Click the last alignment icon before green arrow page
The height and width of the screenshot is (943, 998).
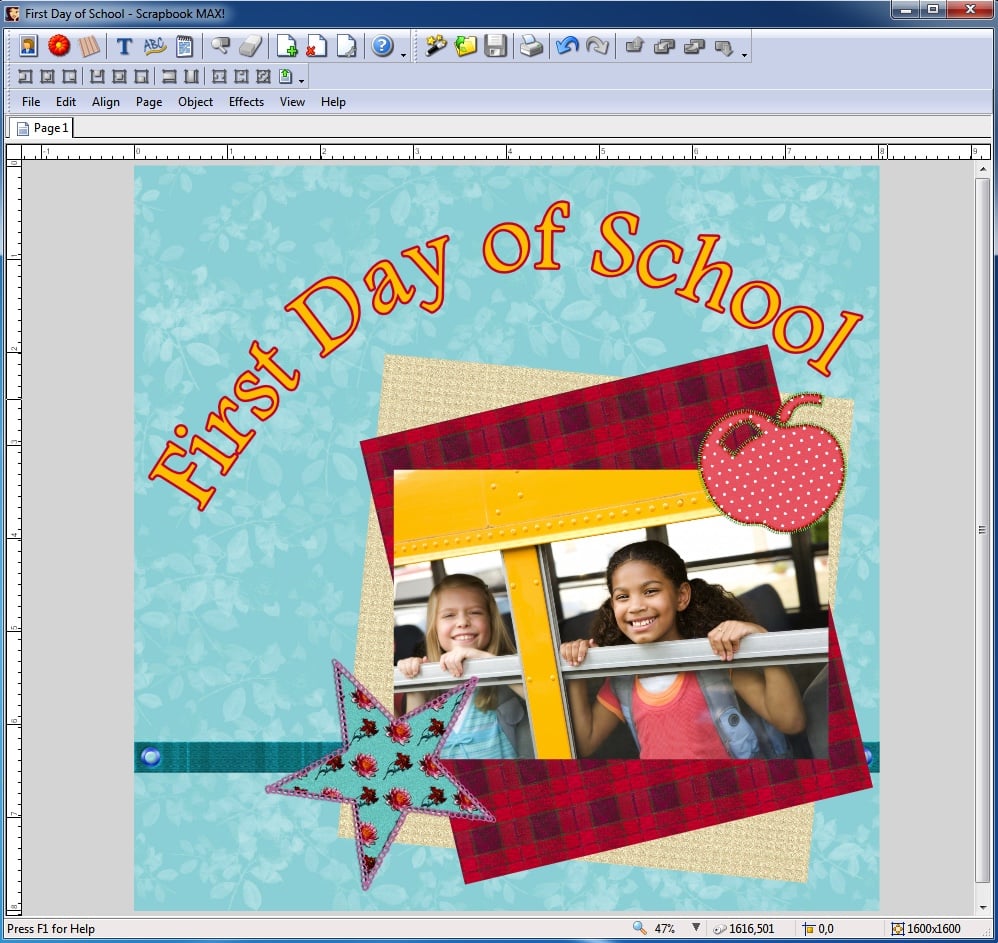(263, 77)
